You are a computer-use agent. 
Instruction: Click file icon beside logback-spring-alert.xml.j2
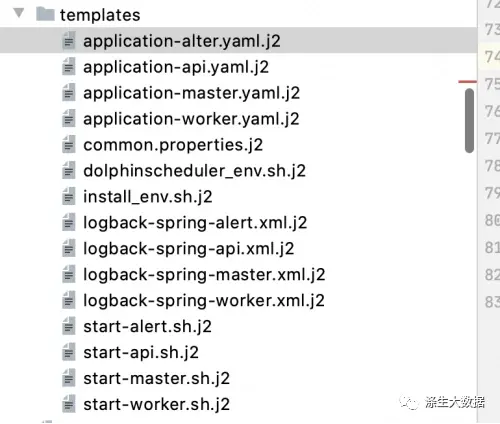(69, 223)
